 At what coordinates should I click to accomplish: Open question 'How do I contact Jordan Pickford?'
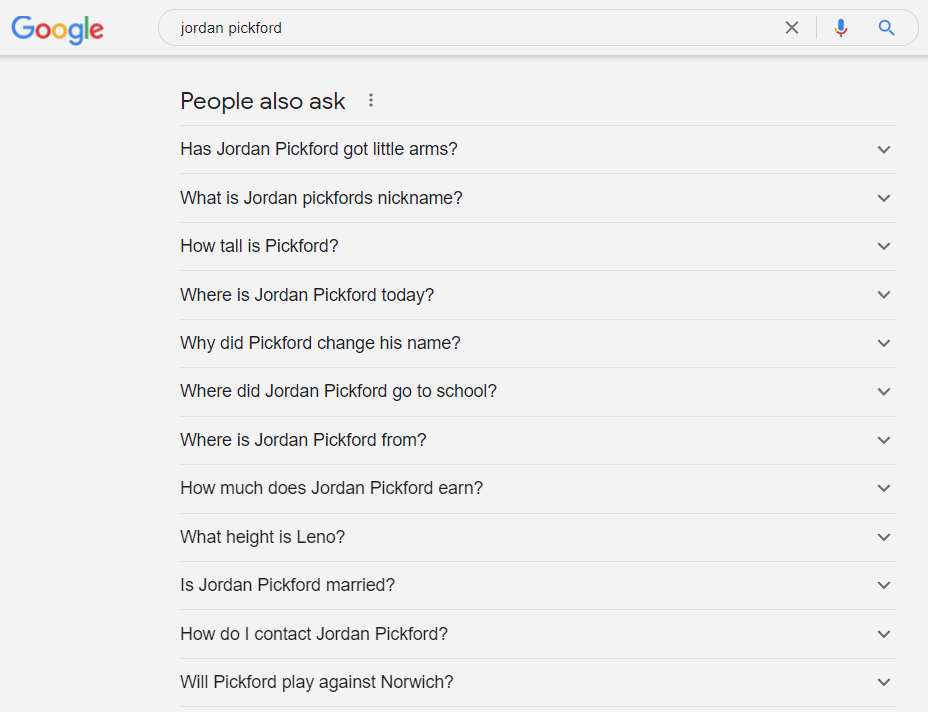pos(539,634)
